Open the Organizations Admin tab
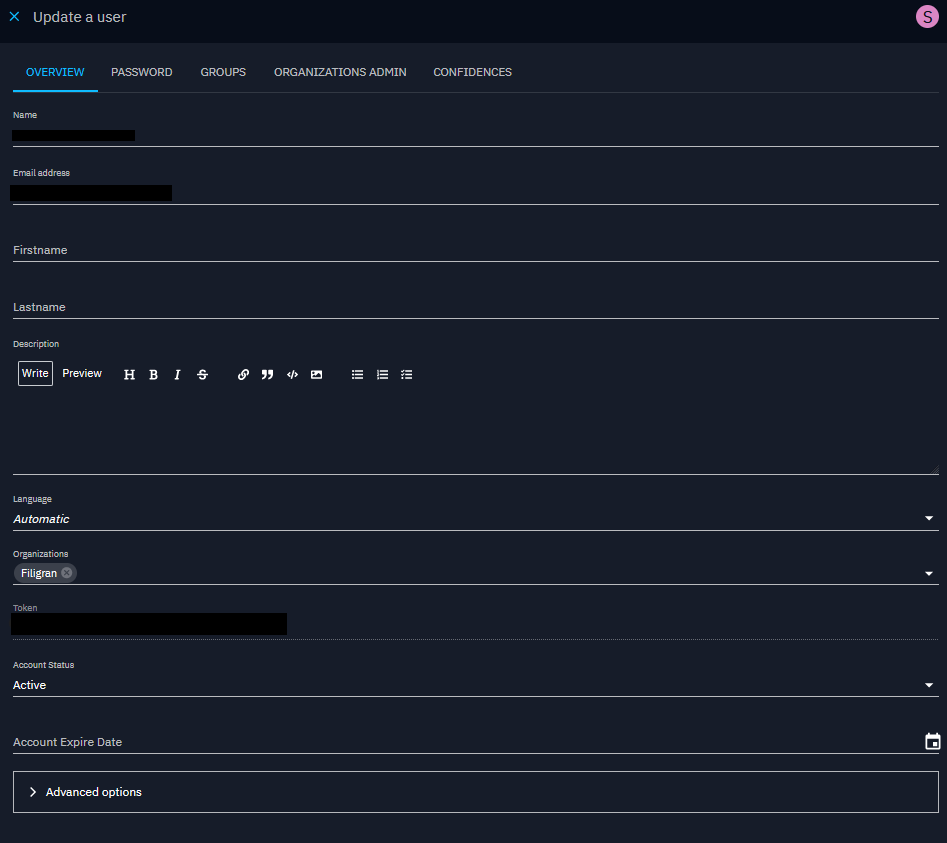 [x=340, y=72]
